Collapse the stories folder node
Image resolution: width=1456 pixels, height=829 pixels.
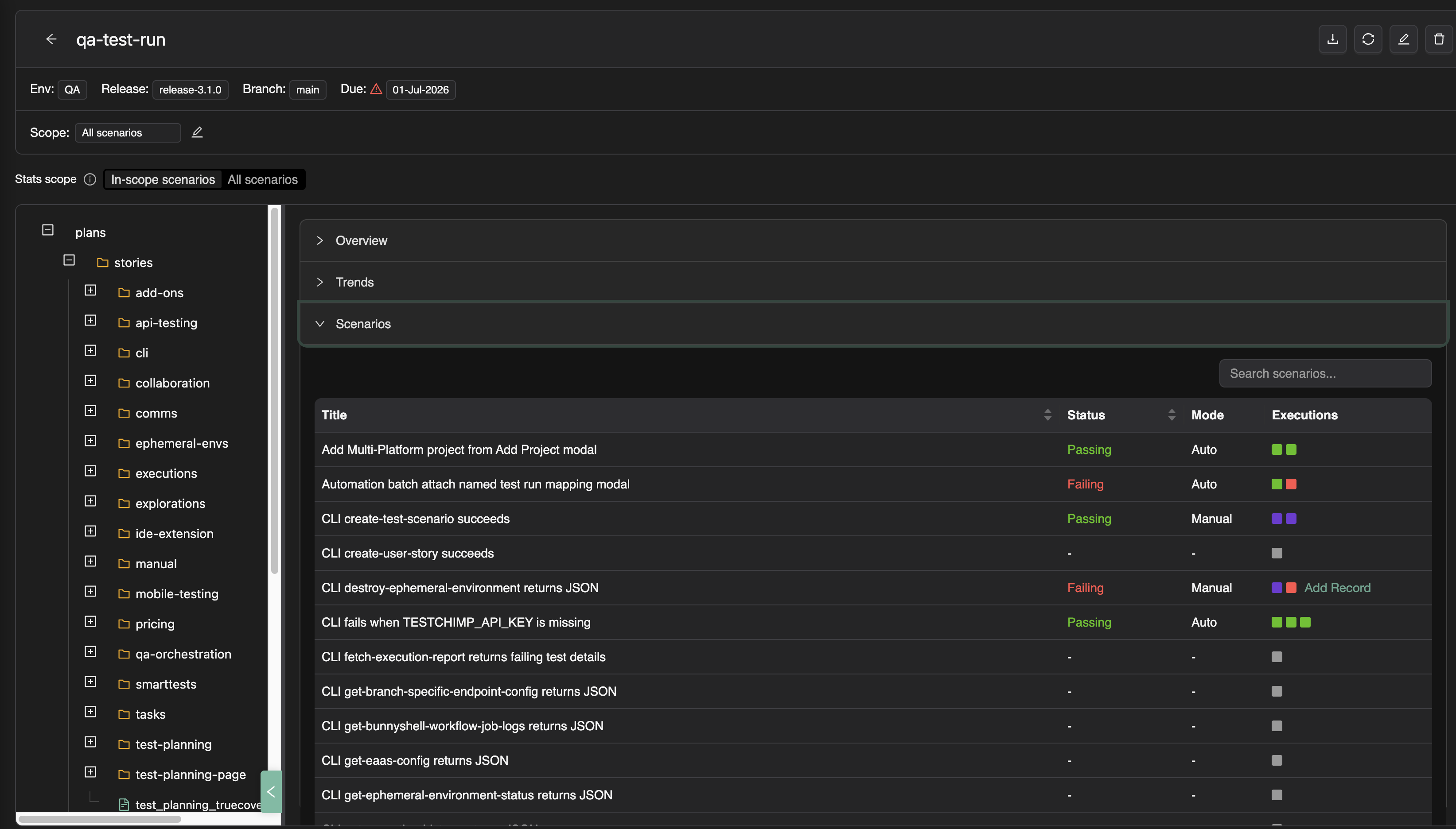(x=69, y=260)
